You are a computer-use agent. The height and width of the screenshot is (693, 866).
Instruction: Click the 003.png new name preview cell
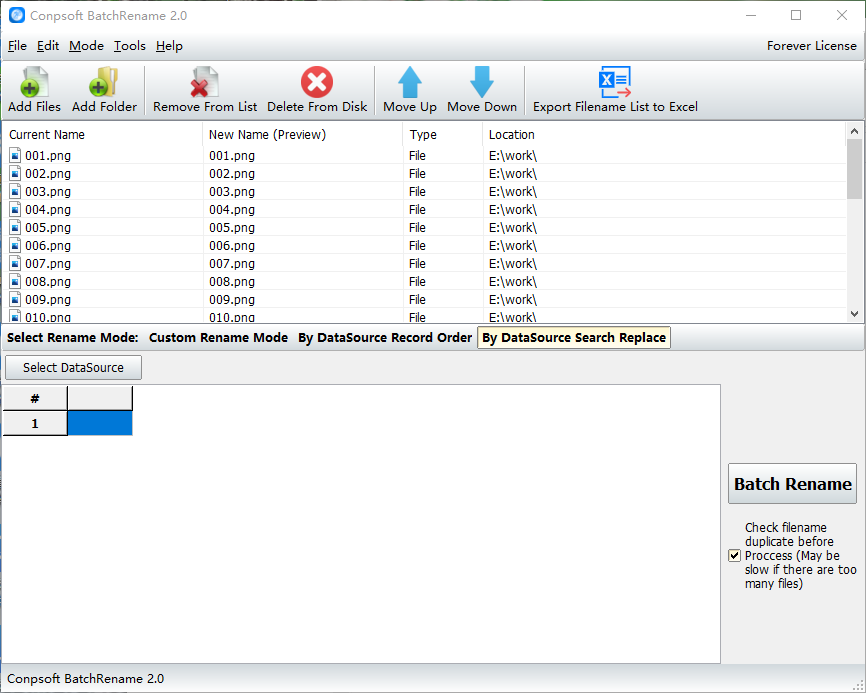232,192
